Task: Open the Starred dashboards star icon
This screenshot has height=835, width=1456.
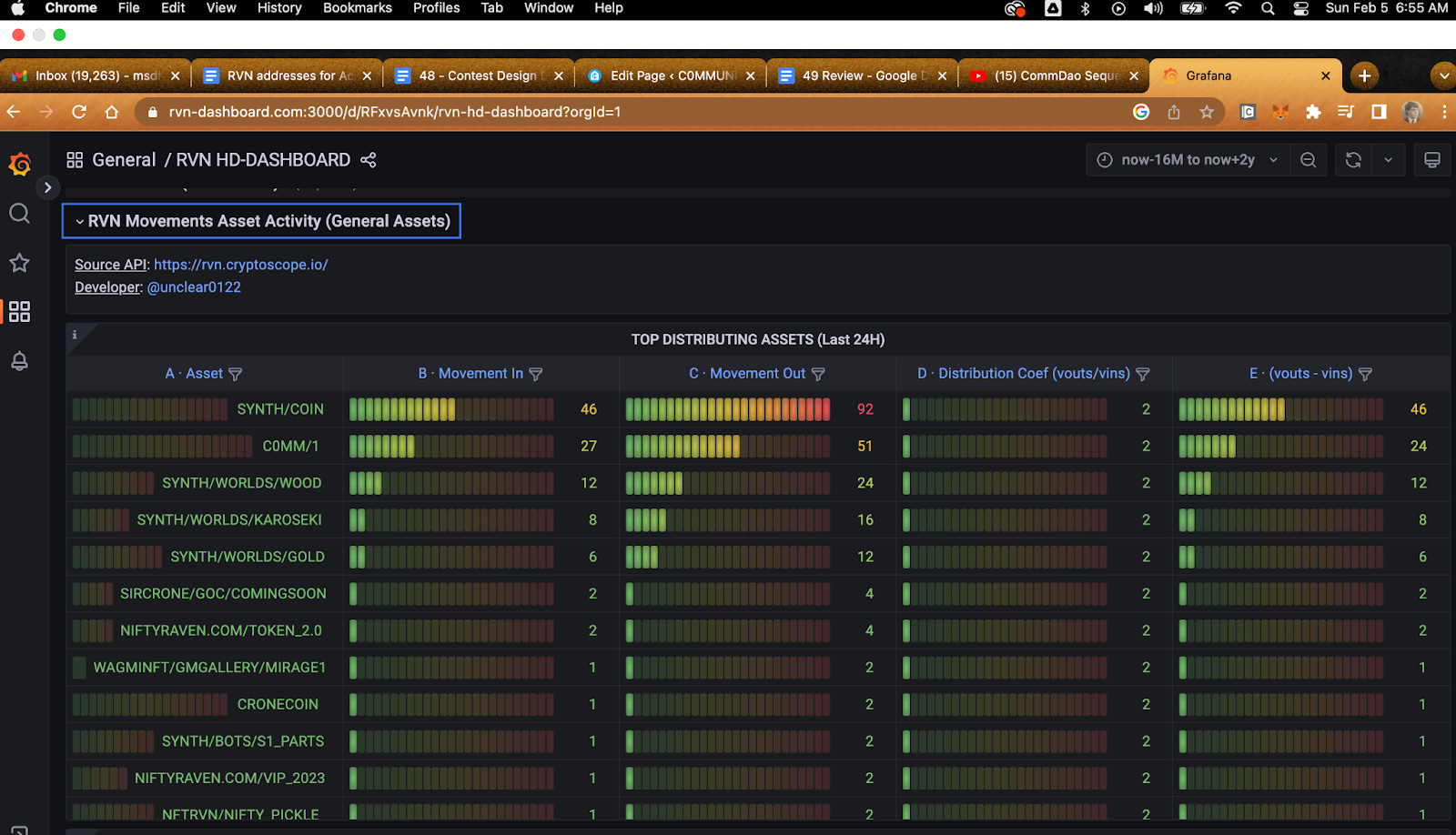Action: tap(19, 263)
